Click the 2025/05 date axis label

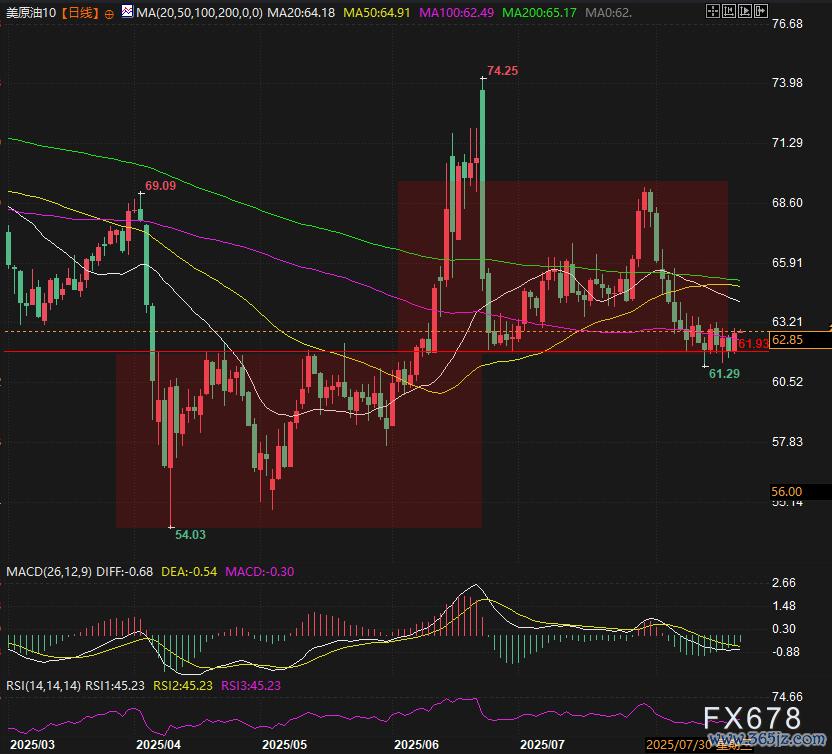pyautogui.click(x=284, y=745)
